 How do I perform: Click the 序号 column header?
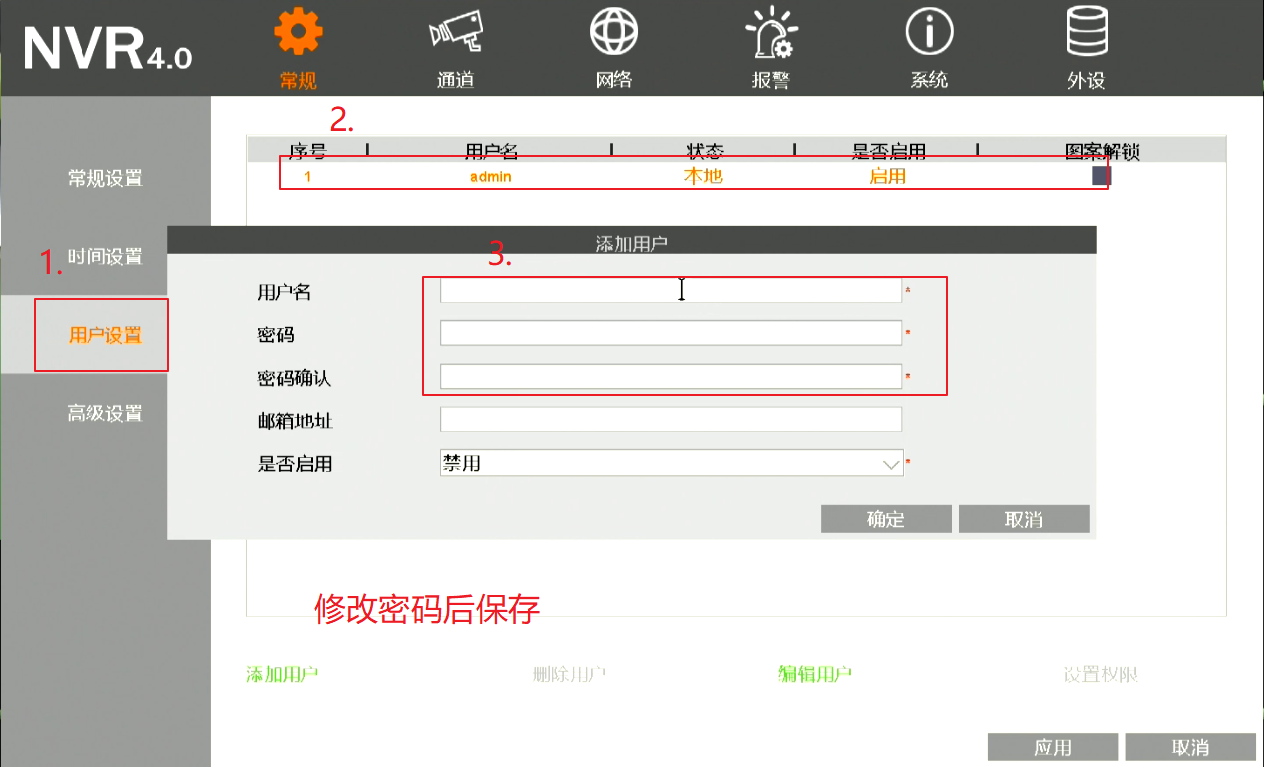(308, 152)
